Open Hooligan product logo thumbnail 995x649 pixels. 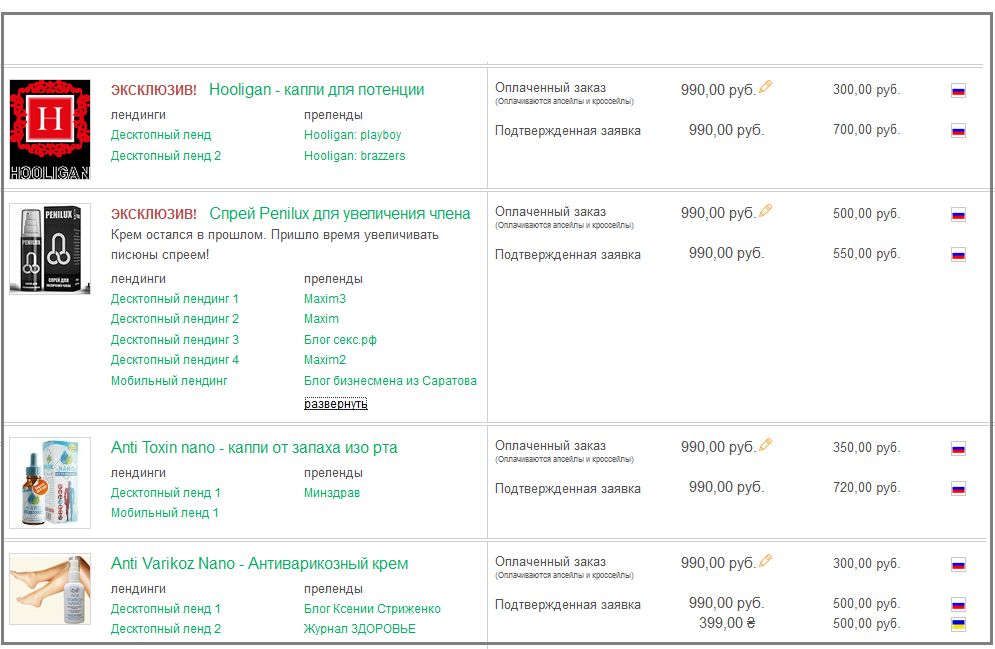(50, 130)
